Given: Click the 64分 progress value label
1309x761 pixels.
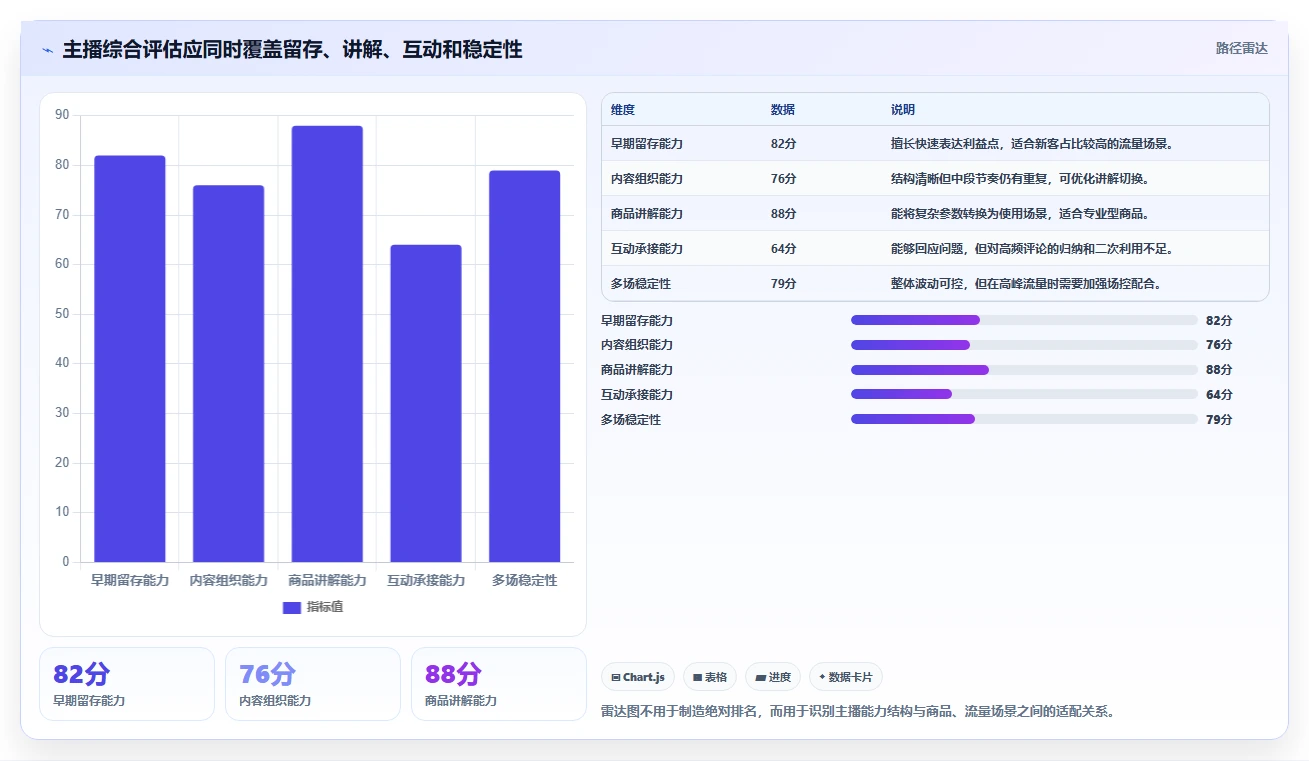Looking at the screenshot, I should click(x=1219, y=395).
